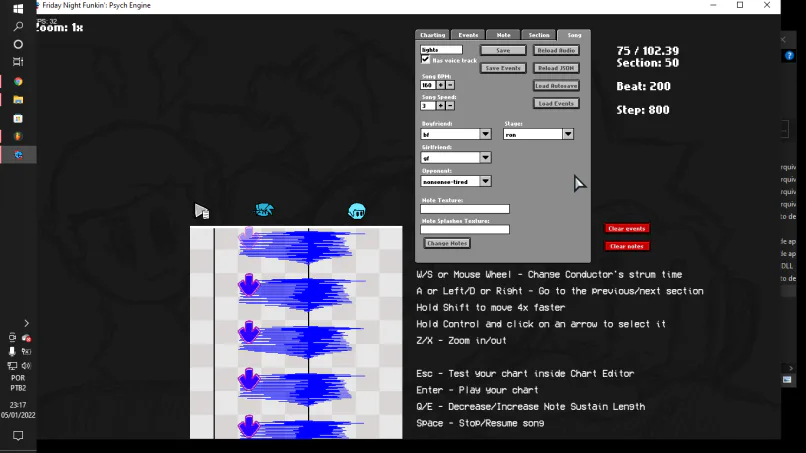Open File Explorer from the taskbar

[18, 100]
